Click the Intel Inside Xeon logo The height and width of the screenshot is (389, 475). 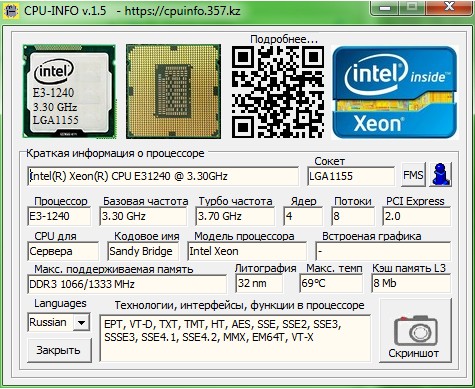(x=394, y=92)
